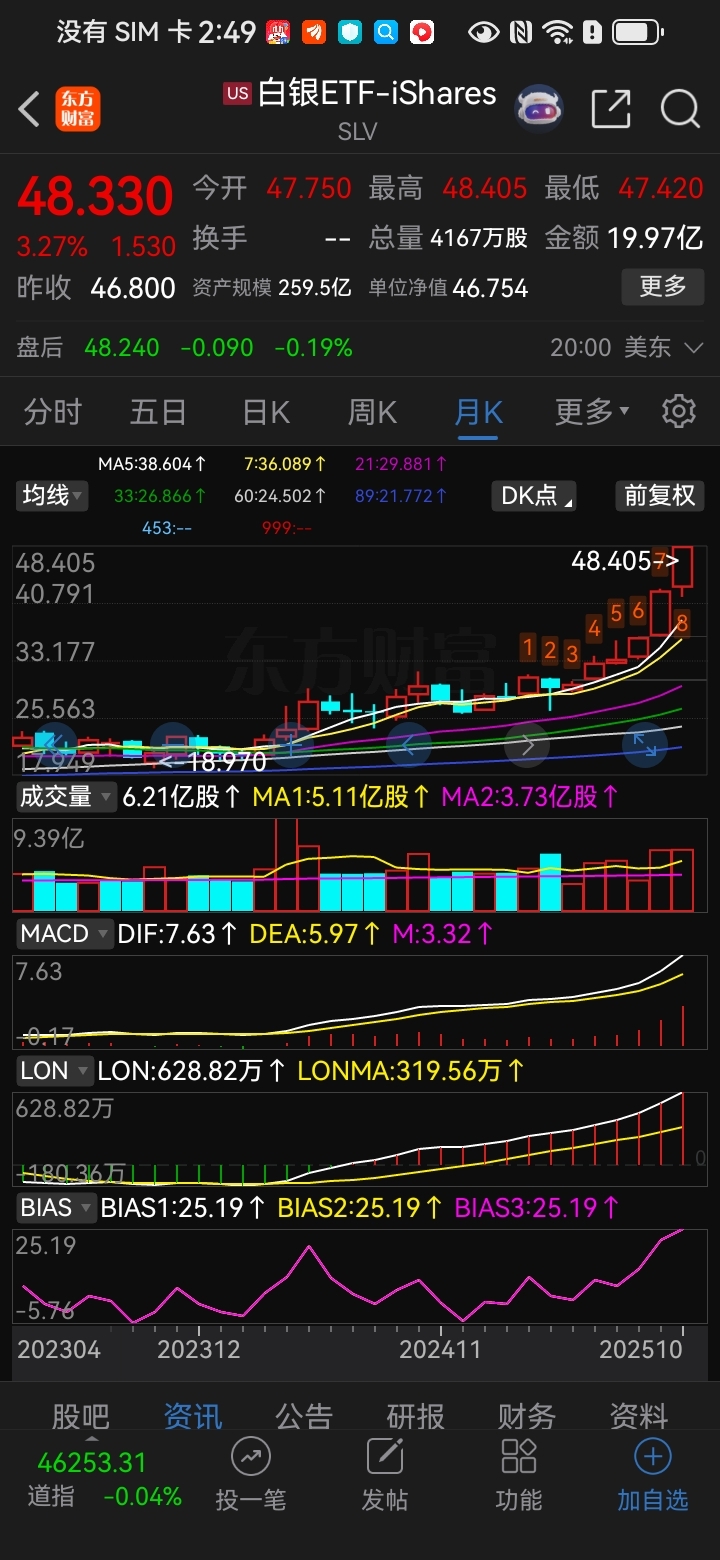
Task: Expand 盘后 美东 time chevron
Action: (x=694, y=348)
